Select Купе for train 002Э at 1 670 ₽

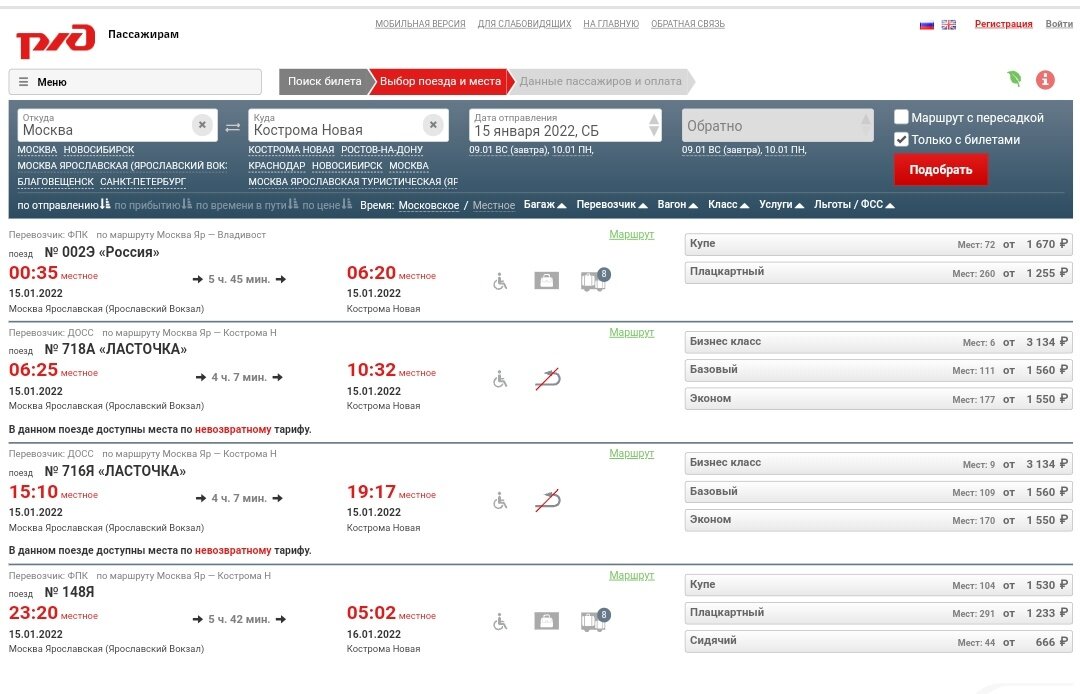878,244
